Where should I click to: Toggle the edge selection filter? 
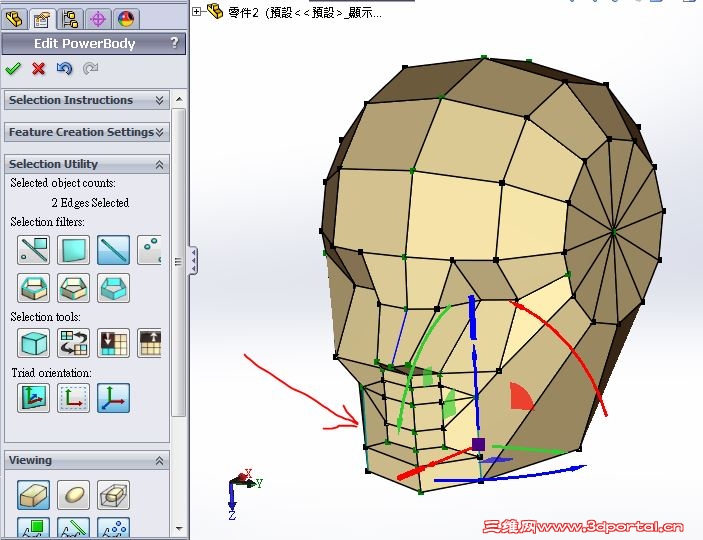coord(113,250)
